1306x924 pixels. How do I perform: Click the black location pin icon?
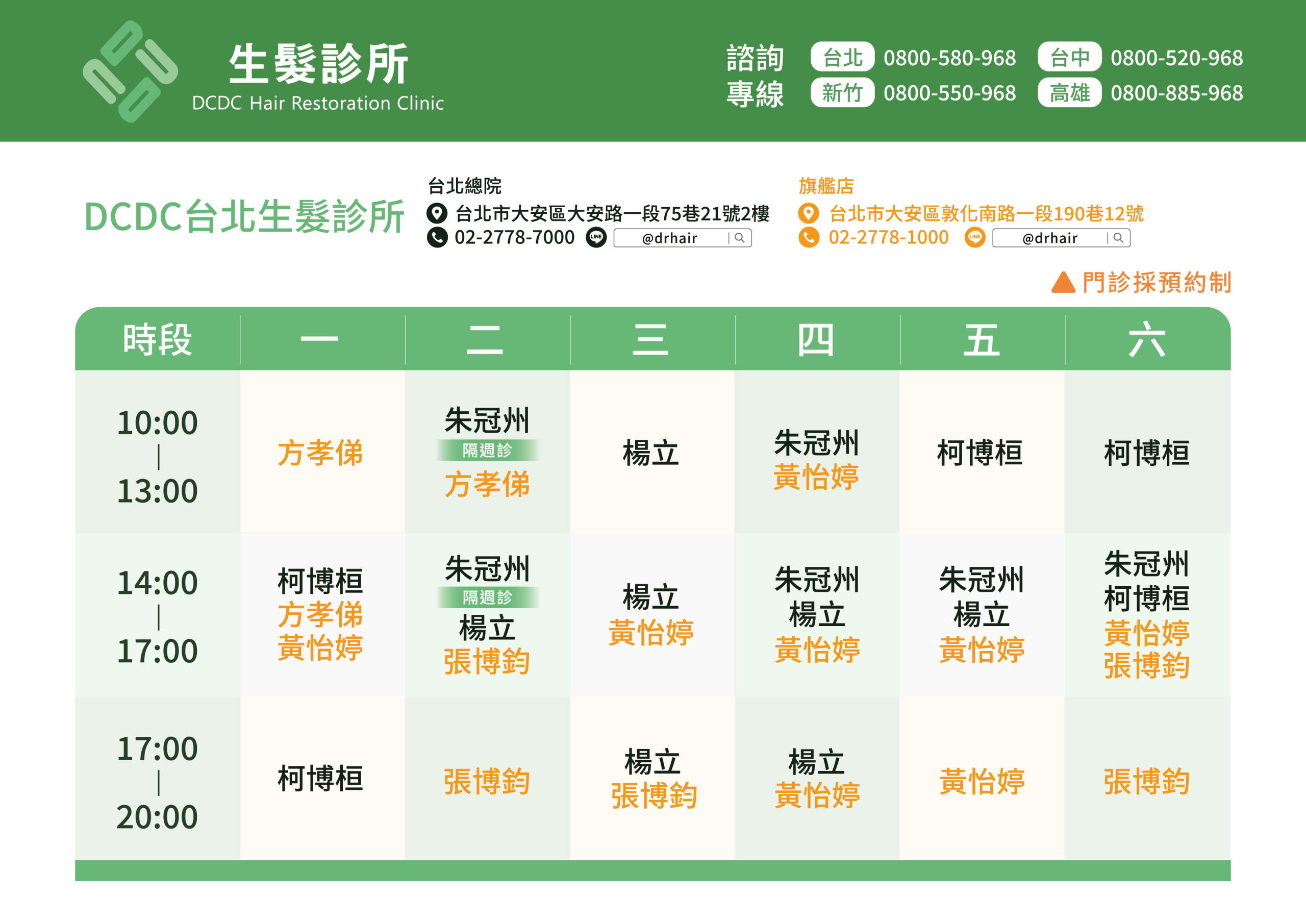pos(436,214)
